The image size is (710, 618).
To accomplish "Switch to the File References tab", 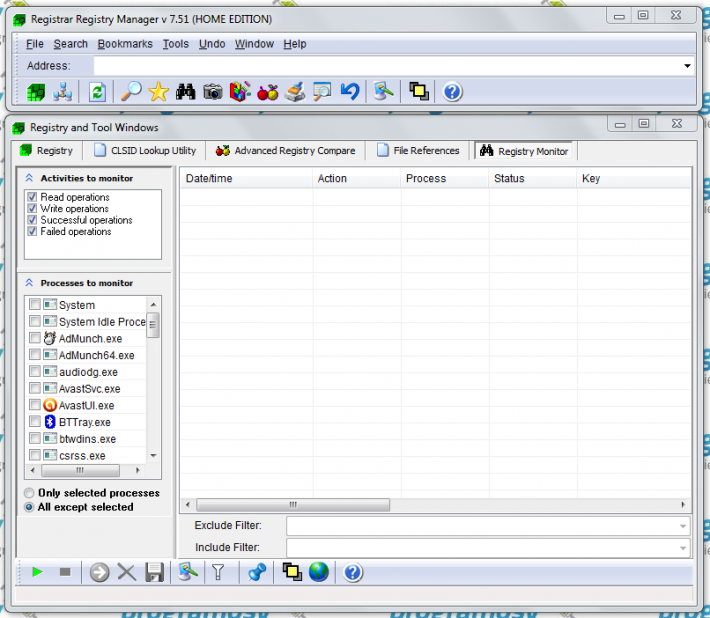I will point(418,151).
